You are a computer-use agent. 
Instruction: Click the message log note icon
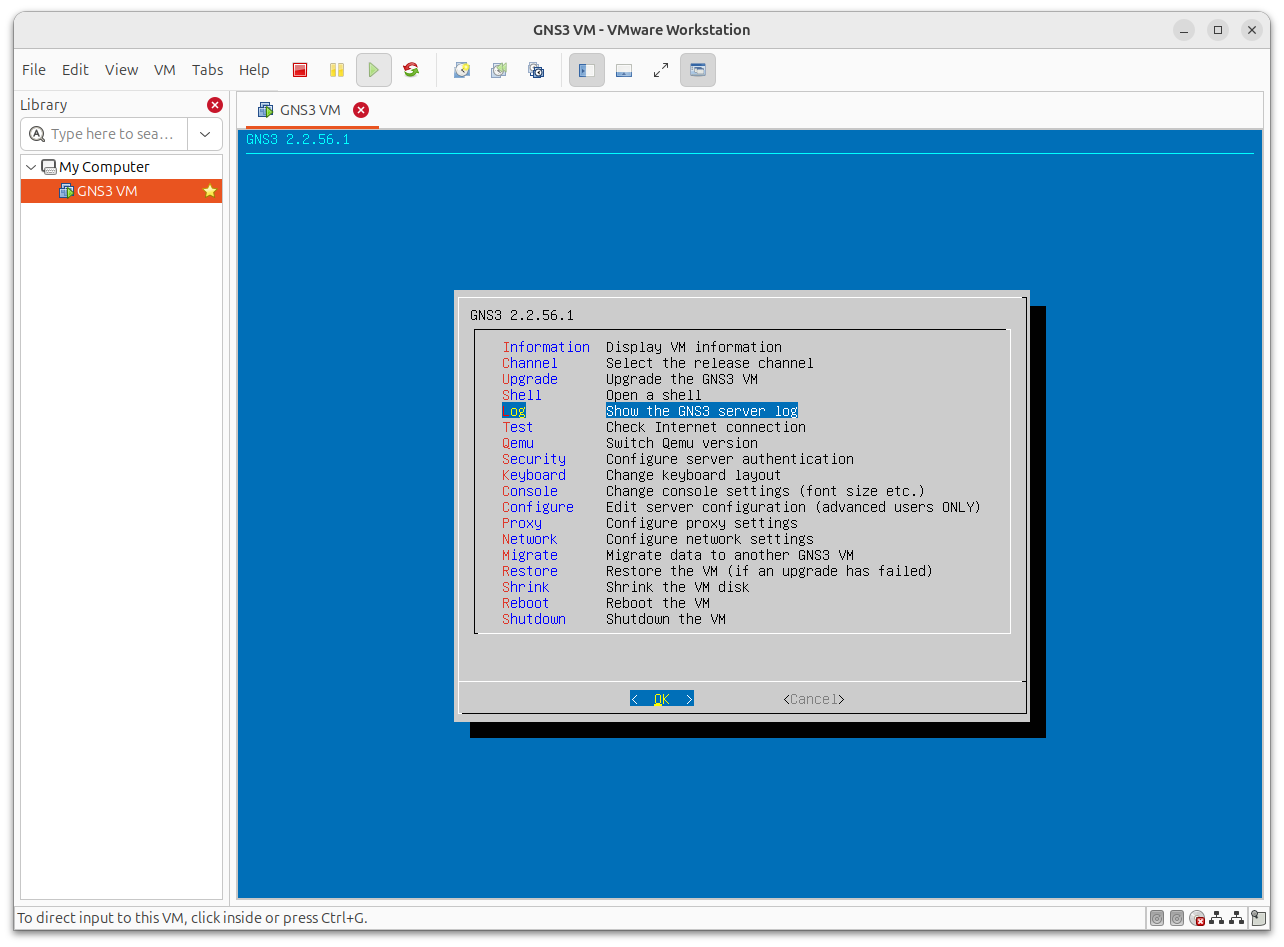click(x=1257, y=918)
